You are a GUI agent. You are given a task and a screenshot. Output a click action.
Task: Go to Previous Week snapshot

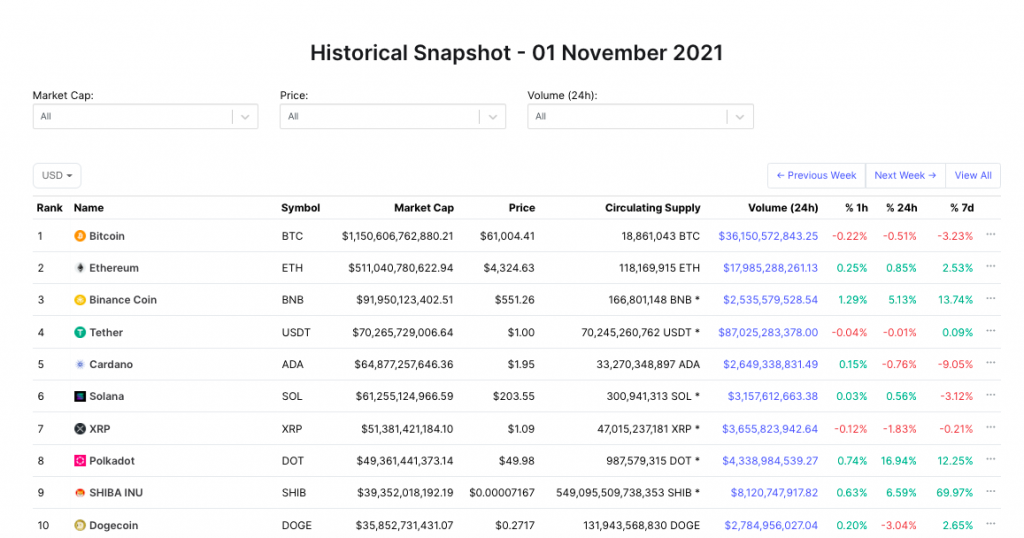click(x=816, y=176)
